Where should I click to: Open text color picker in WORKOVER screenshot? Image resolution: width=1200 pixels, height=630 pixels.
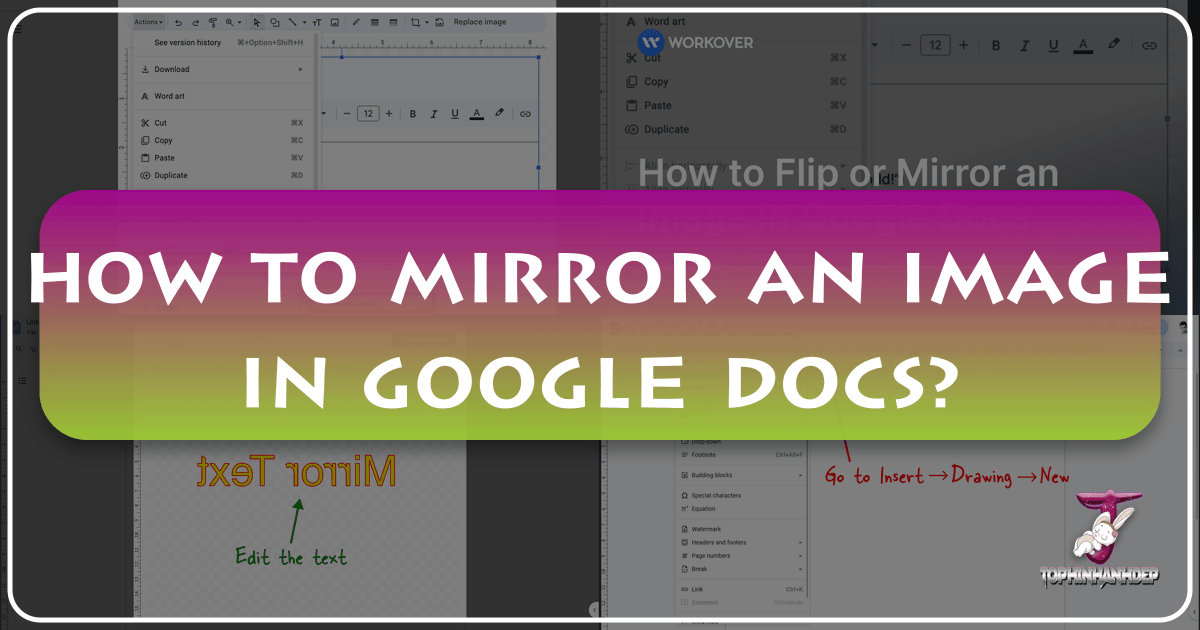click(x=1082, y=46)
